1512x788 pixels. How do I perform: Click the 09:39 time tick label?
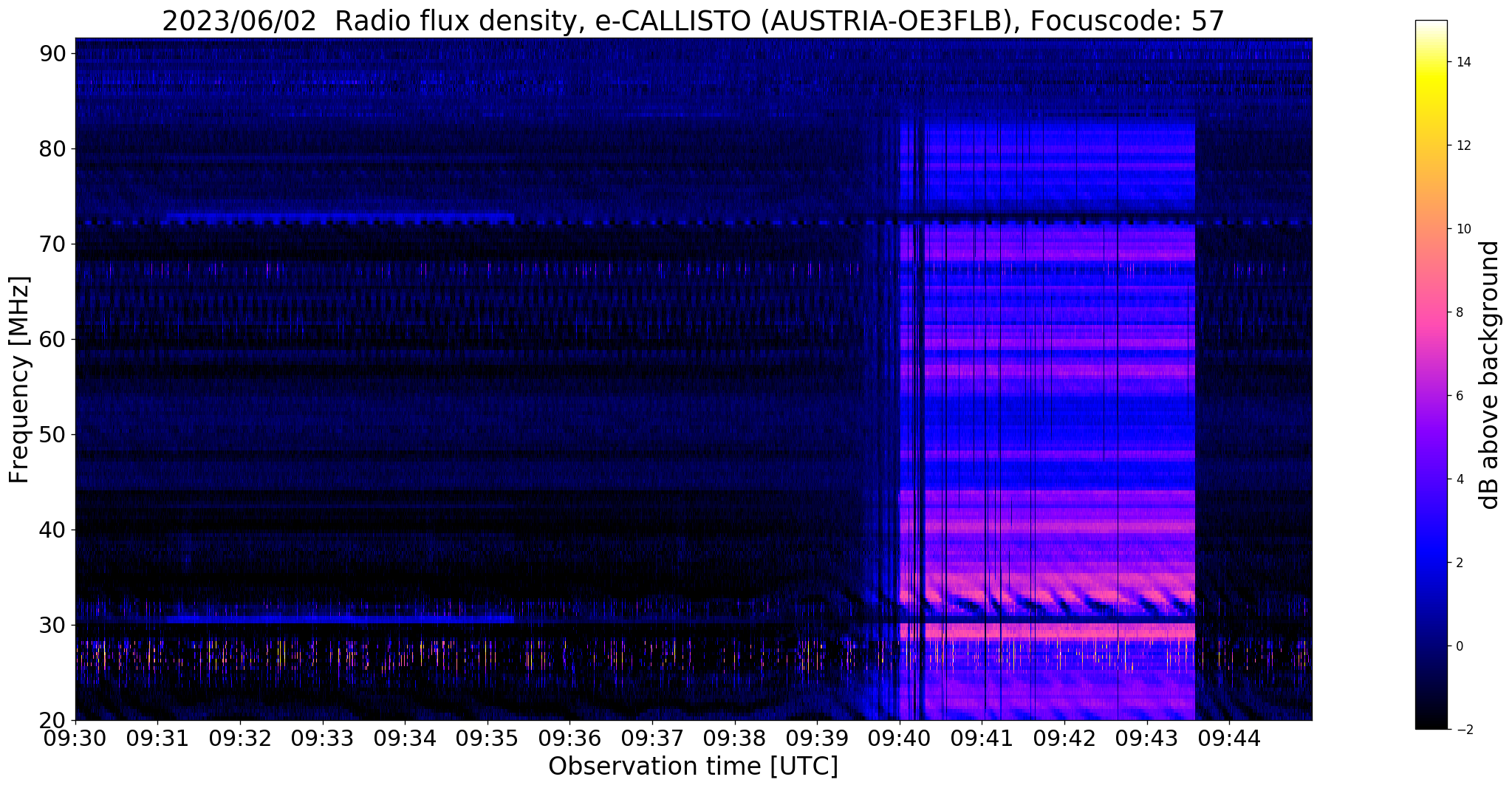817,737
